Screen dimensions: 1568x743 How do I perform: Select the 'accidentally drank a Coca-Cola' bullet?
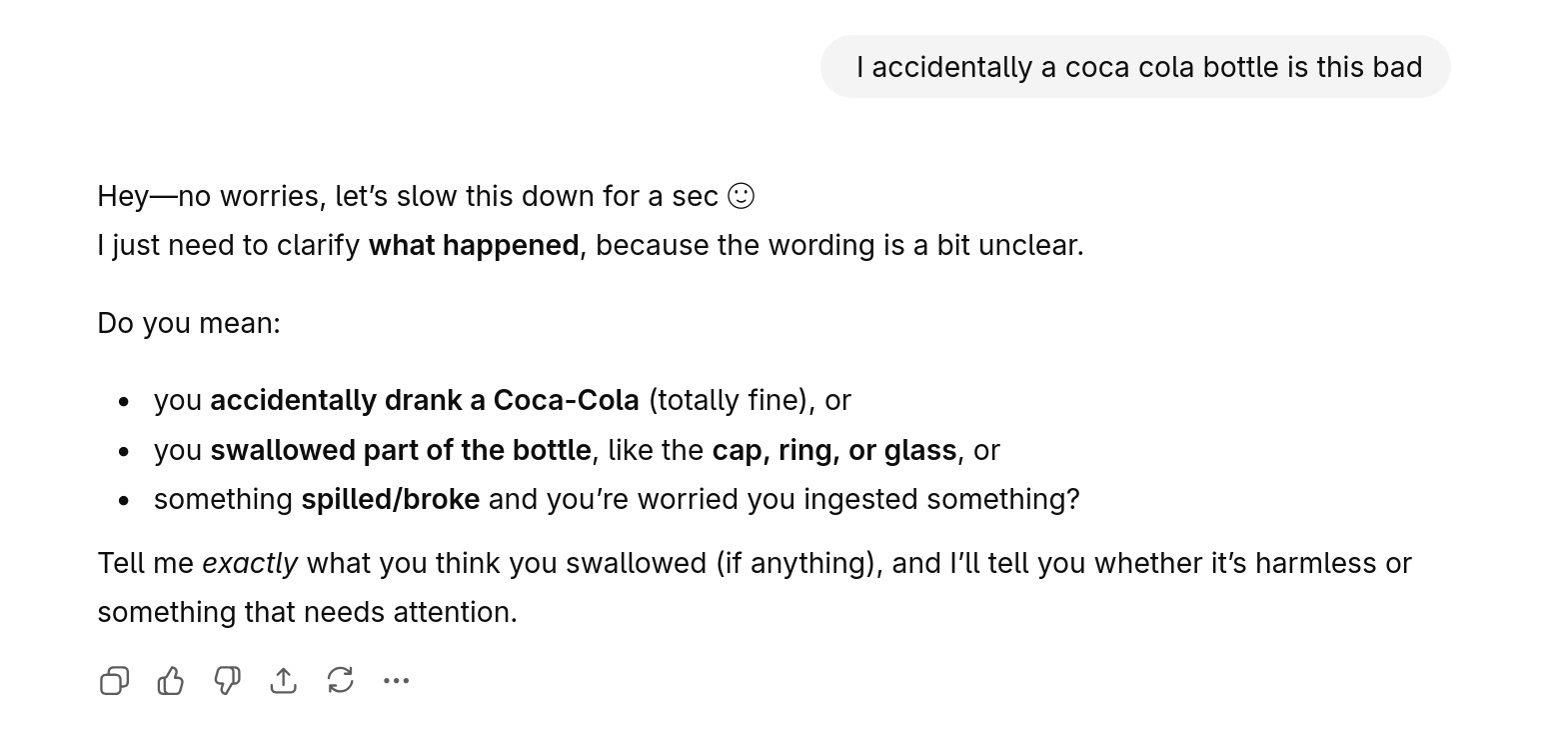click(424, 400)
